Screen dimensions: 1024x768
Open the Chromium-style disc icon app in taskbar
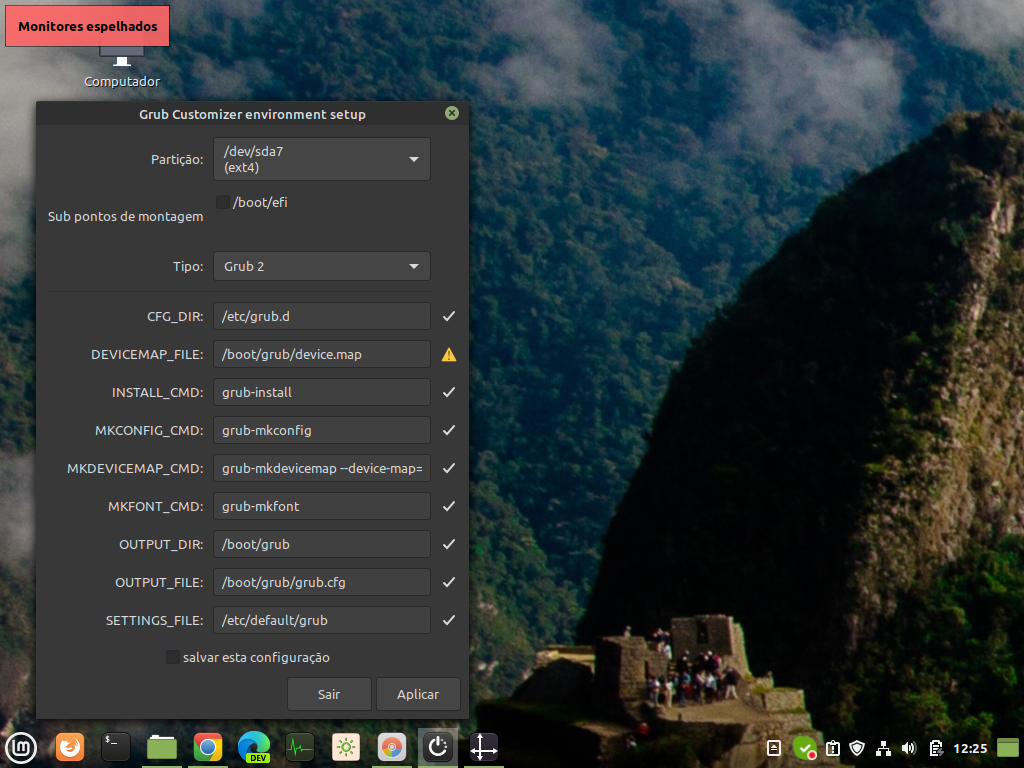(392, 747)
